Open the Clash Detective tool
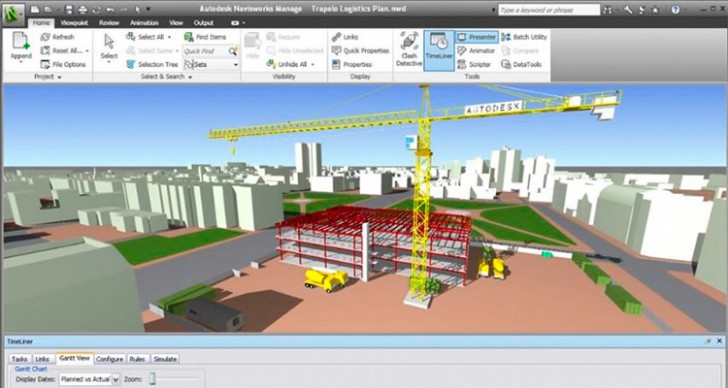This screenshot has width=728, height=388. [409, 50]
